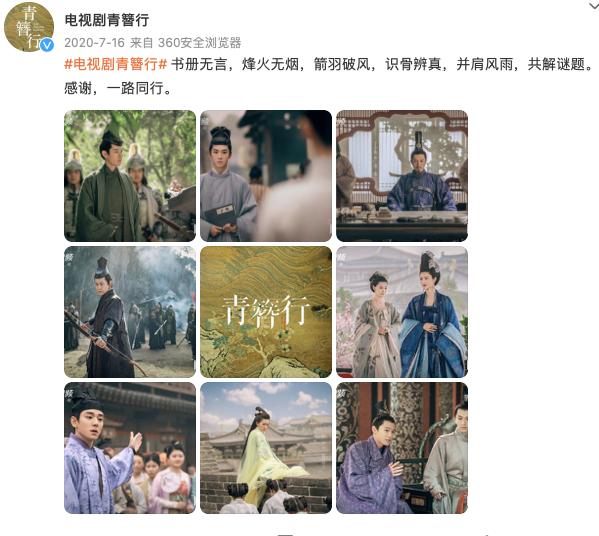Viewport: 599px width, 536px height.
Task: Open photo of man in lavender gesturing
Action: [x=130, y=448]
